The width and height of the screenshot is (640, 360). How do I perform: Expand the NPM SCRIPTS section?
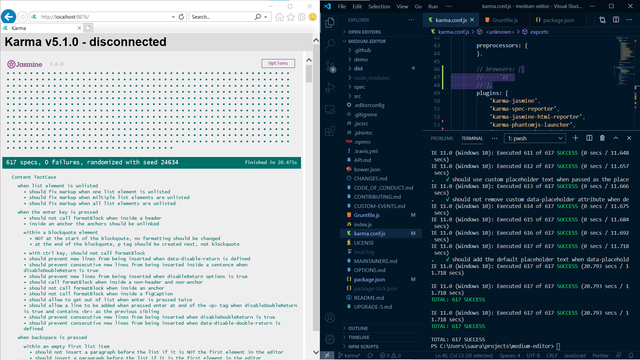point(363,347)
